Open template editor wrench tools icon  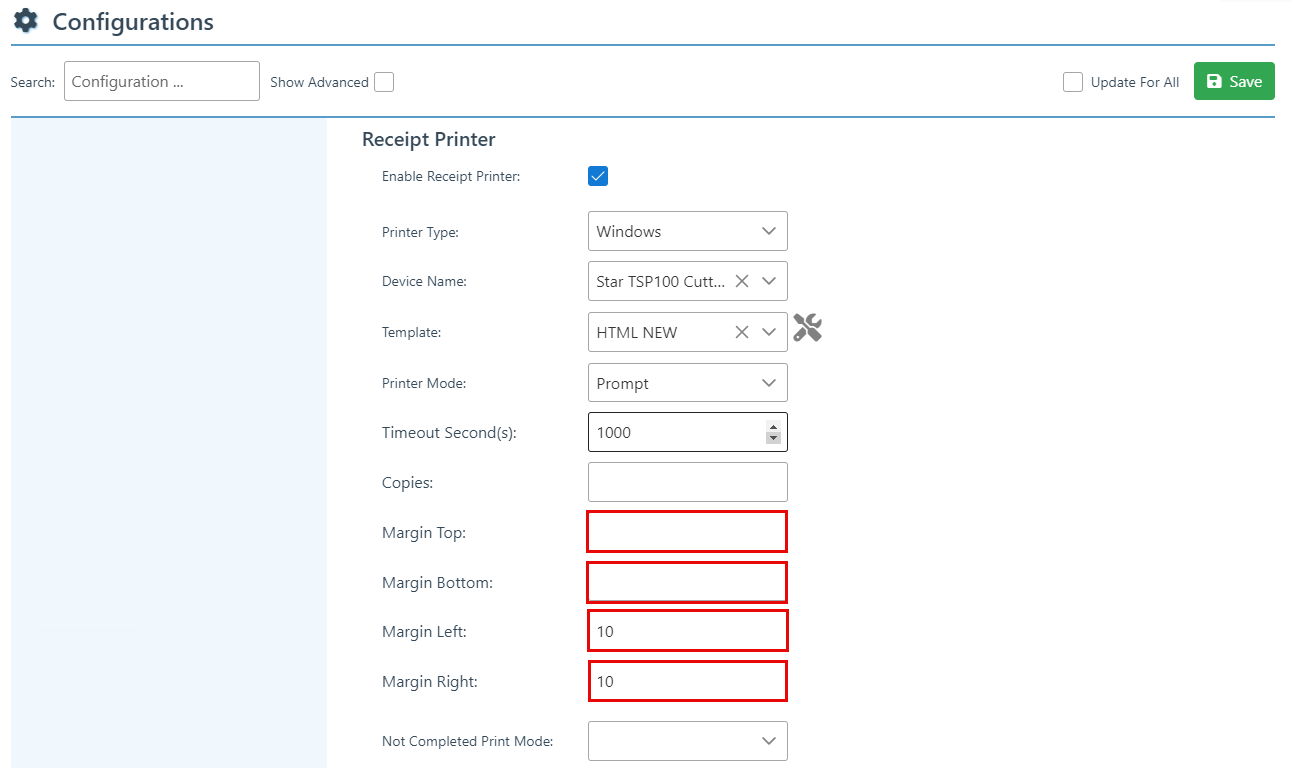click(807, 328)
